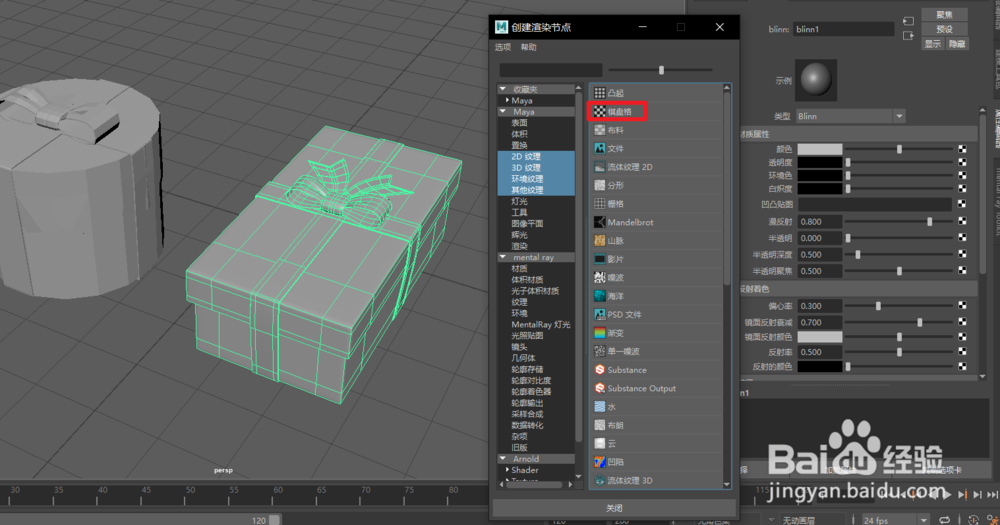
Task: Click the 隐藏 hide button
Action: pos(957,44)
